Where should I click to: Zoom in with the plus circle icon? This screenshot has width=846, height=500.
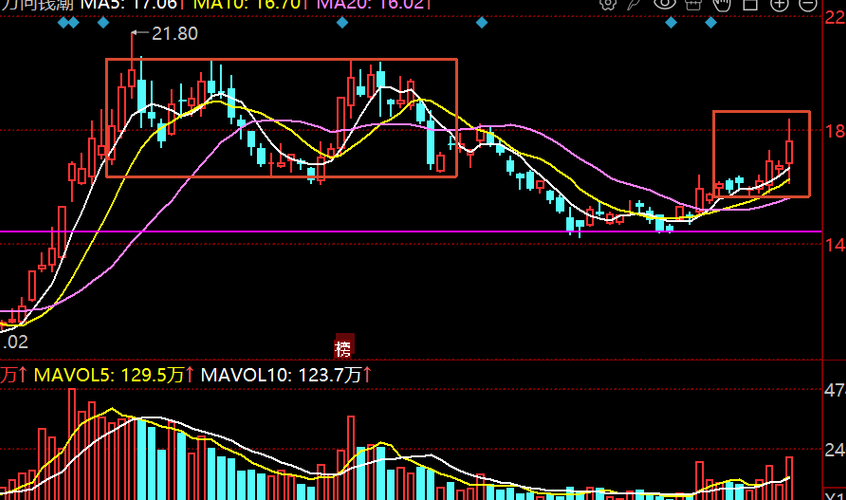779,4
